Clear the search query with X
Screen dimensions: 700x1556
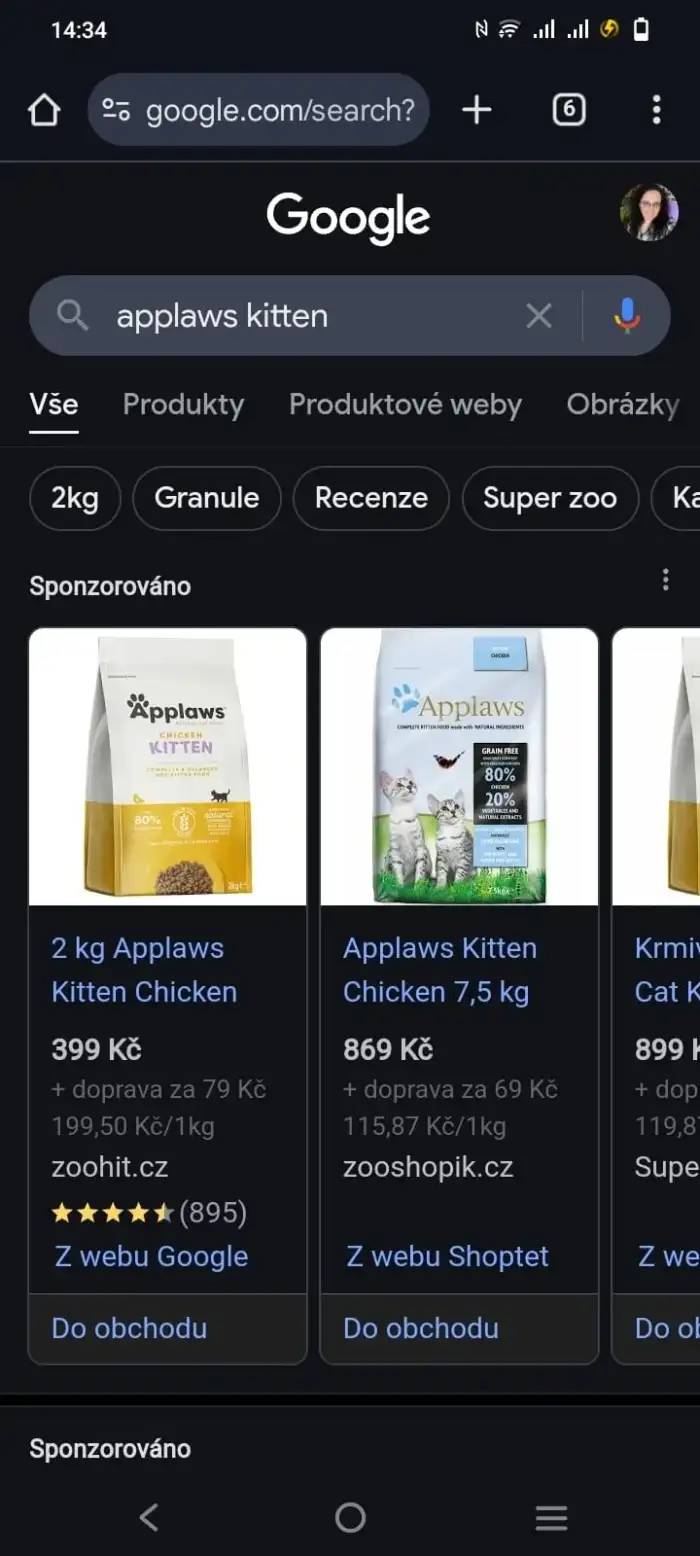tap(539, 316)
